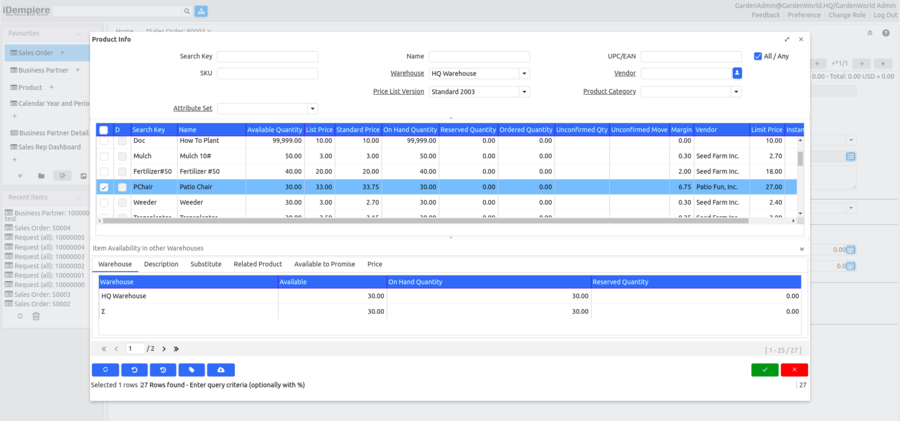Screen dimensions: 900x421
Task: Click the product table vertical scrollbar
Action: tap(799, 158)
